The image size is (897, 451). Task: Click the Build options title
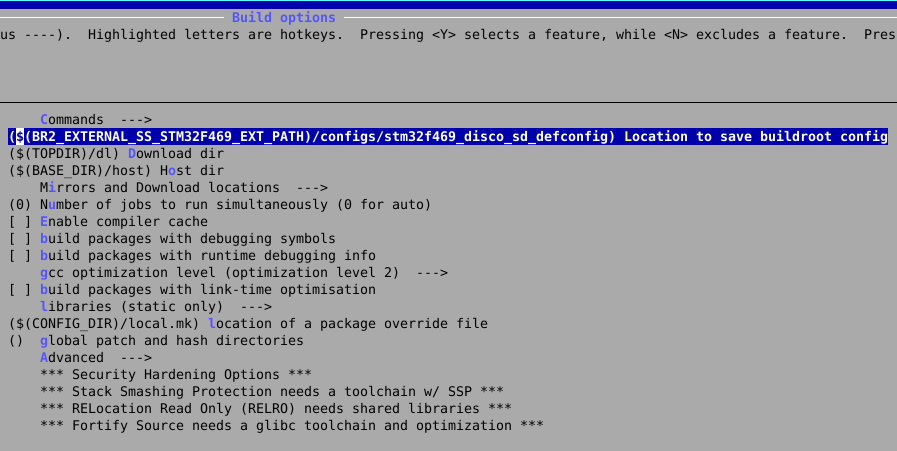click(x=284, y=17)
